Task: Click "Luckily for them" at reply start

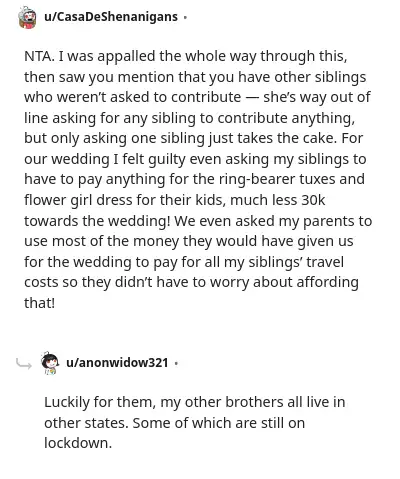Action: [100, 402]
